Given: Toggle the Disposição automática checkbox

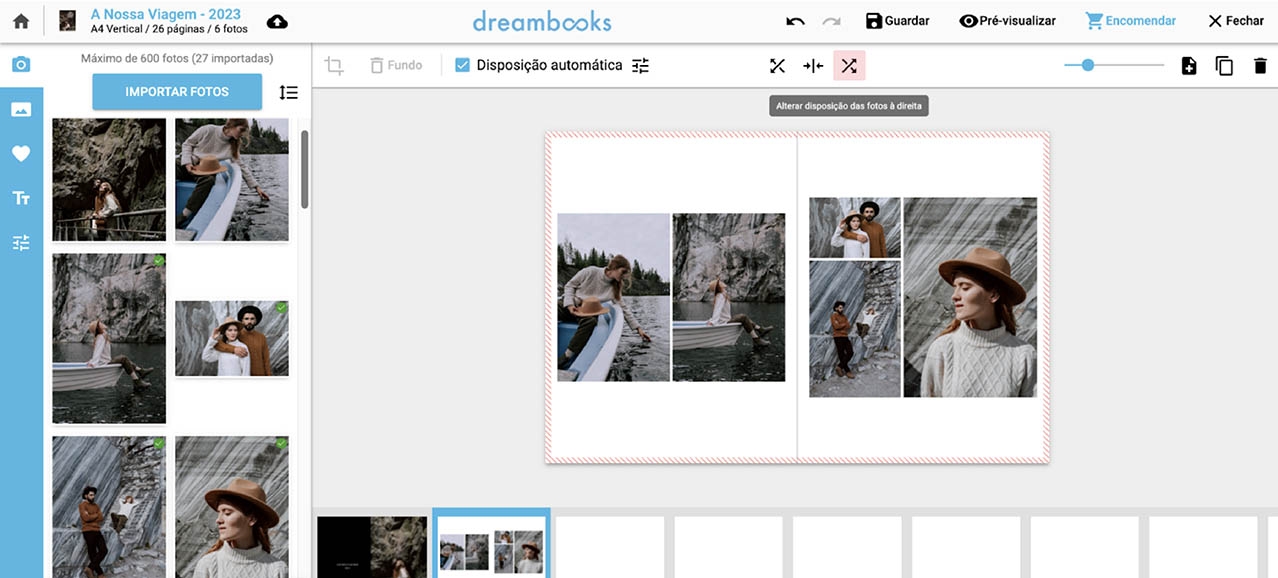Looking at the screenshot, I should pyautogui.click(x=462, y=64).
